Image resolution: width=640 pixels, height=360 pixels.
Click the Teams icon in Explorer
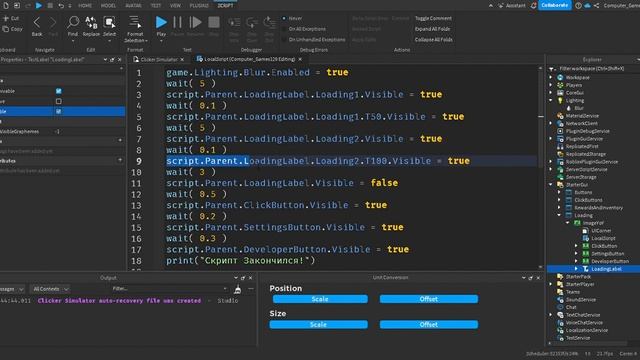560,292
